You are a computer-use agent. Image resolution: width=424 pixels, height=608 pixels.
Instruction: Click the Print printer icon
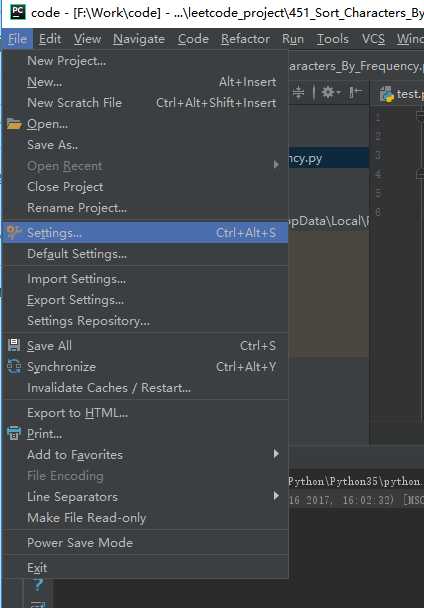coord(14,433)
